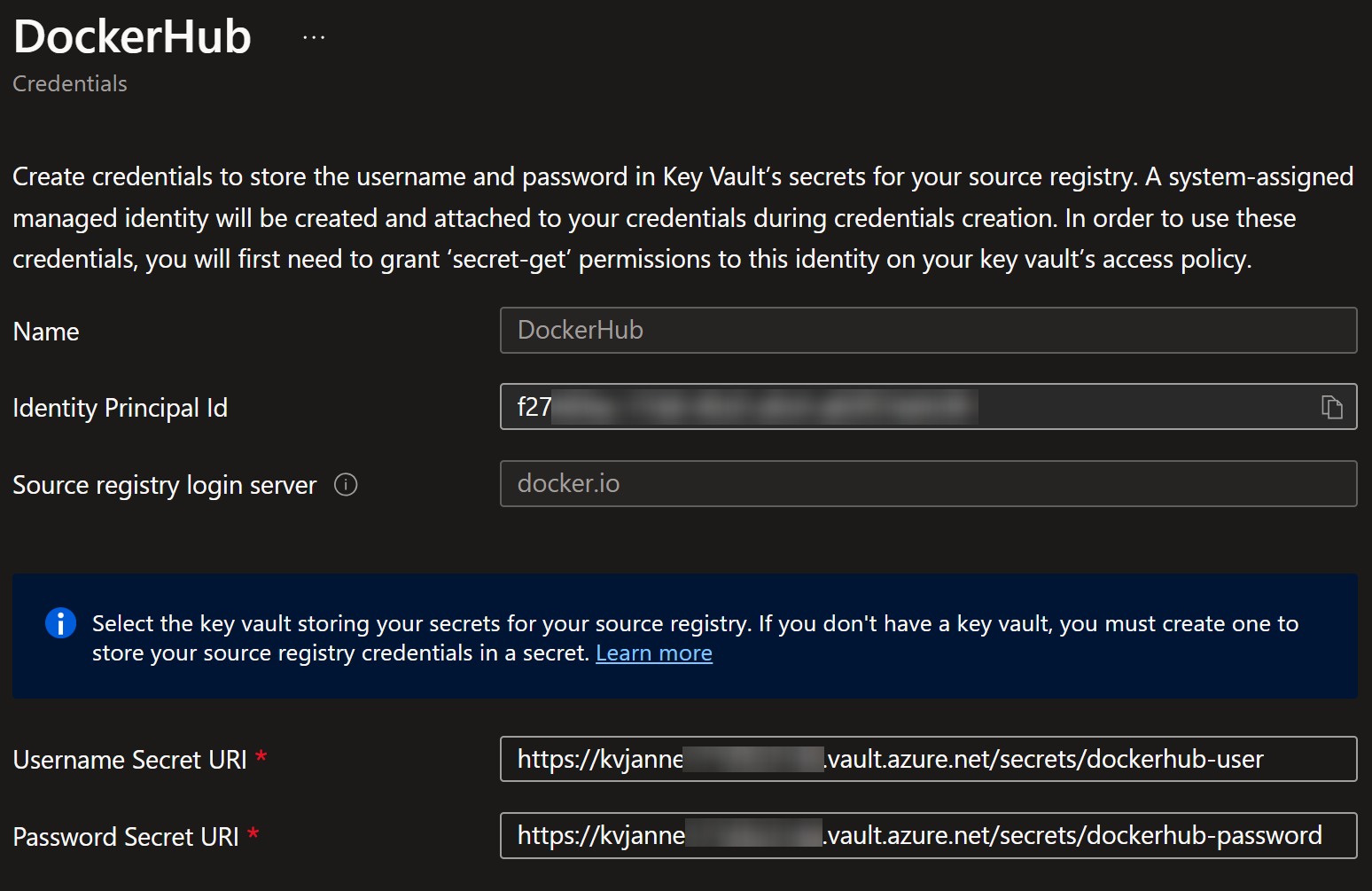Focus the Name field containing DockerHub

[x=928, y=331]
